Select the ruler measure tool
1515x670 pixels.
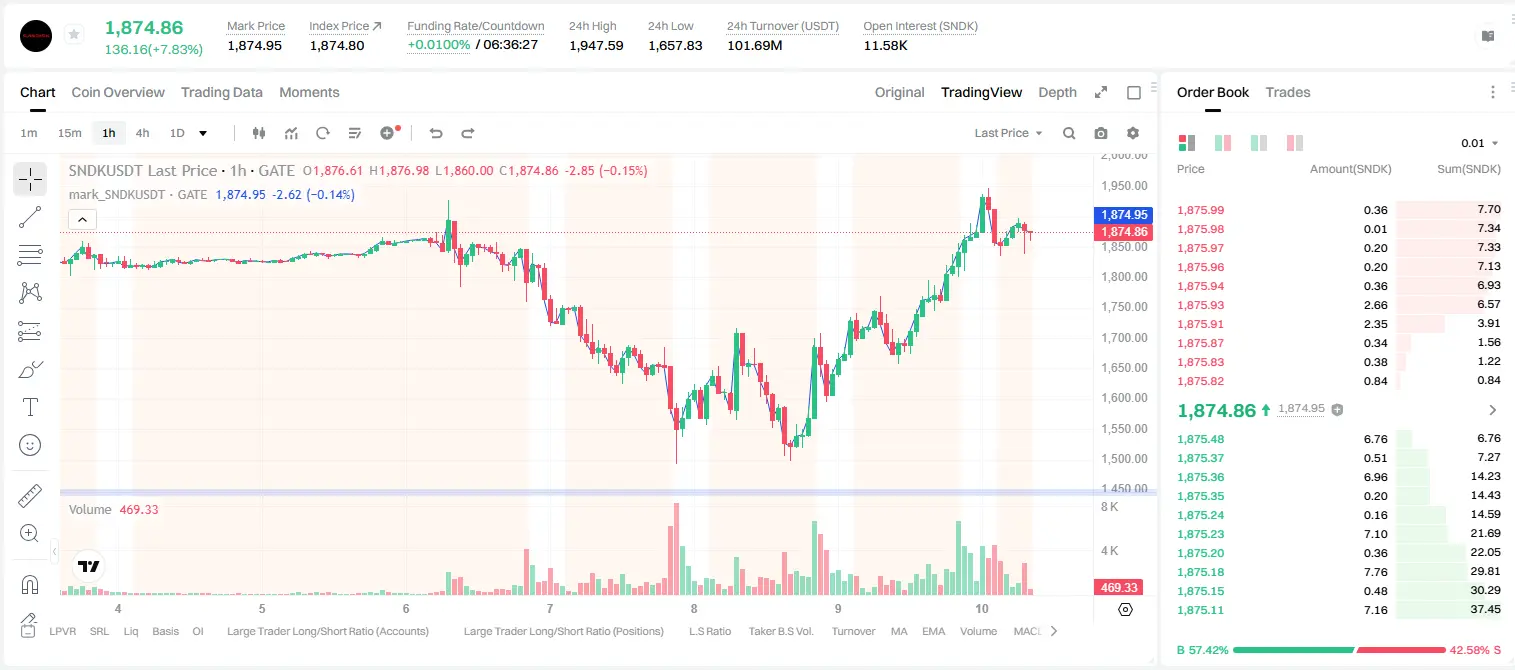point(30,496)
